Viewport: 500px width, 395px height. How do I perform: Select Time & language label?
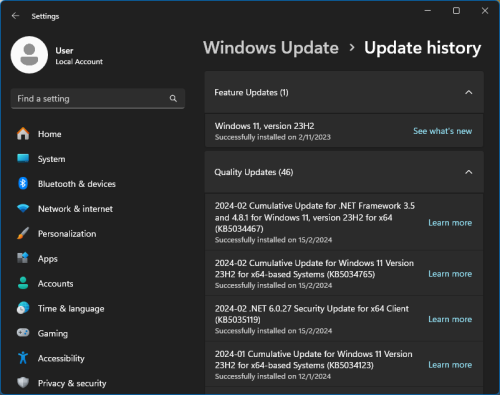click(x=71, y=309)
